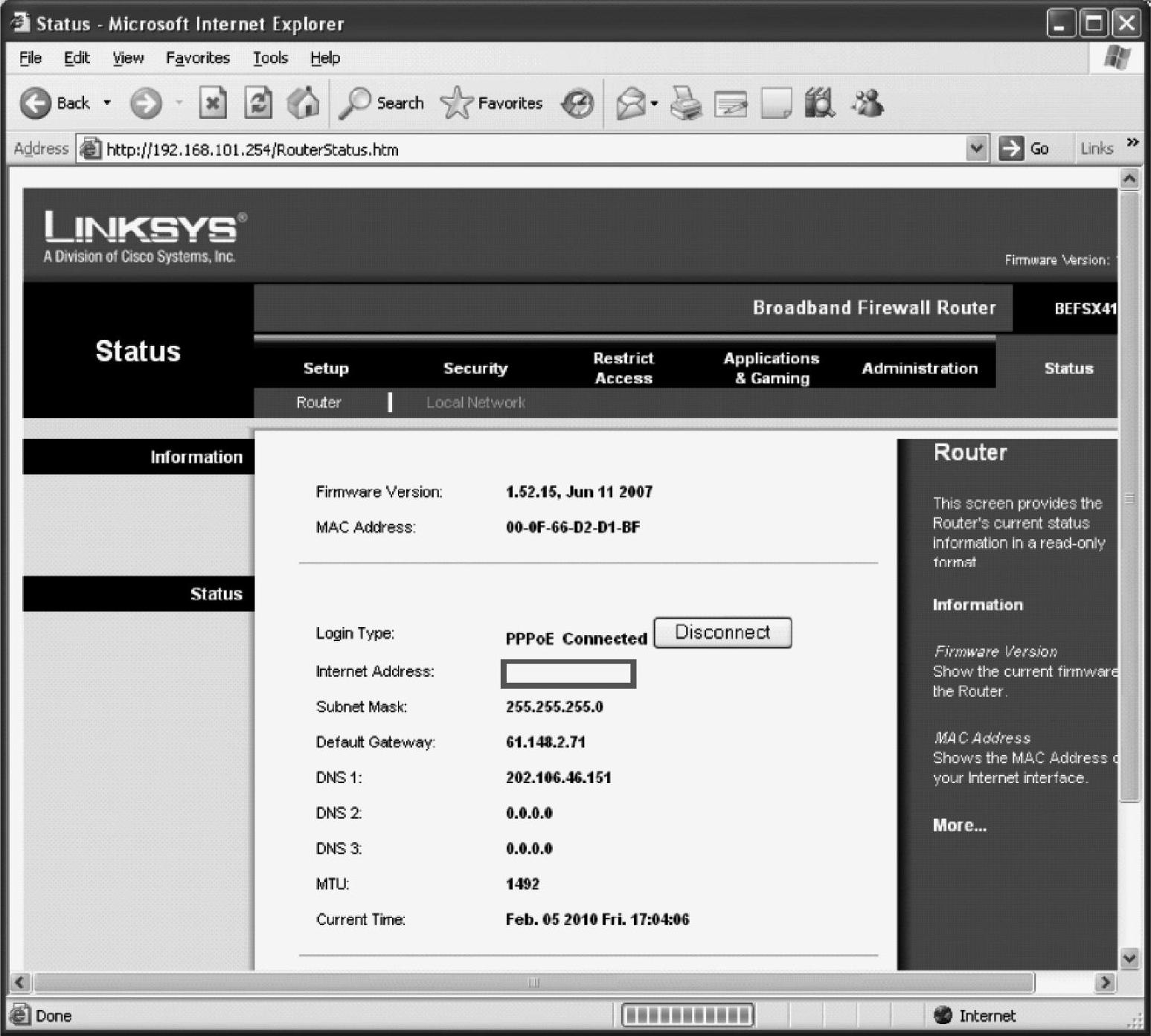This screenshot has height=1036, width=1151.
Task: Click the Subnet Mask value 255.255.255.0
Action: [554, 707]
